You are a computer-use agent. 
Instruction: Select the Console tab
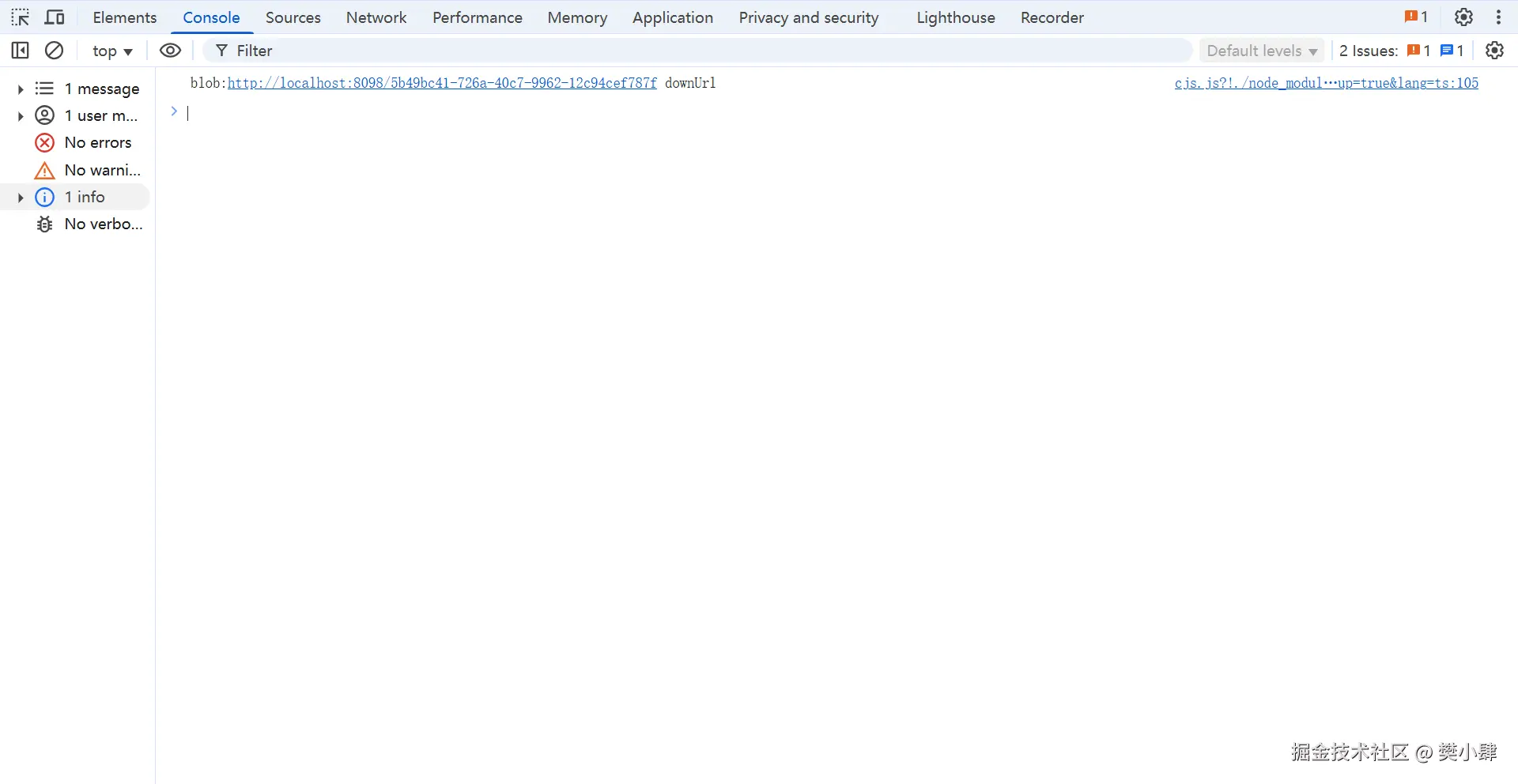pos(211,17)
